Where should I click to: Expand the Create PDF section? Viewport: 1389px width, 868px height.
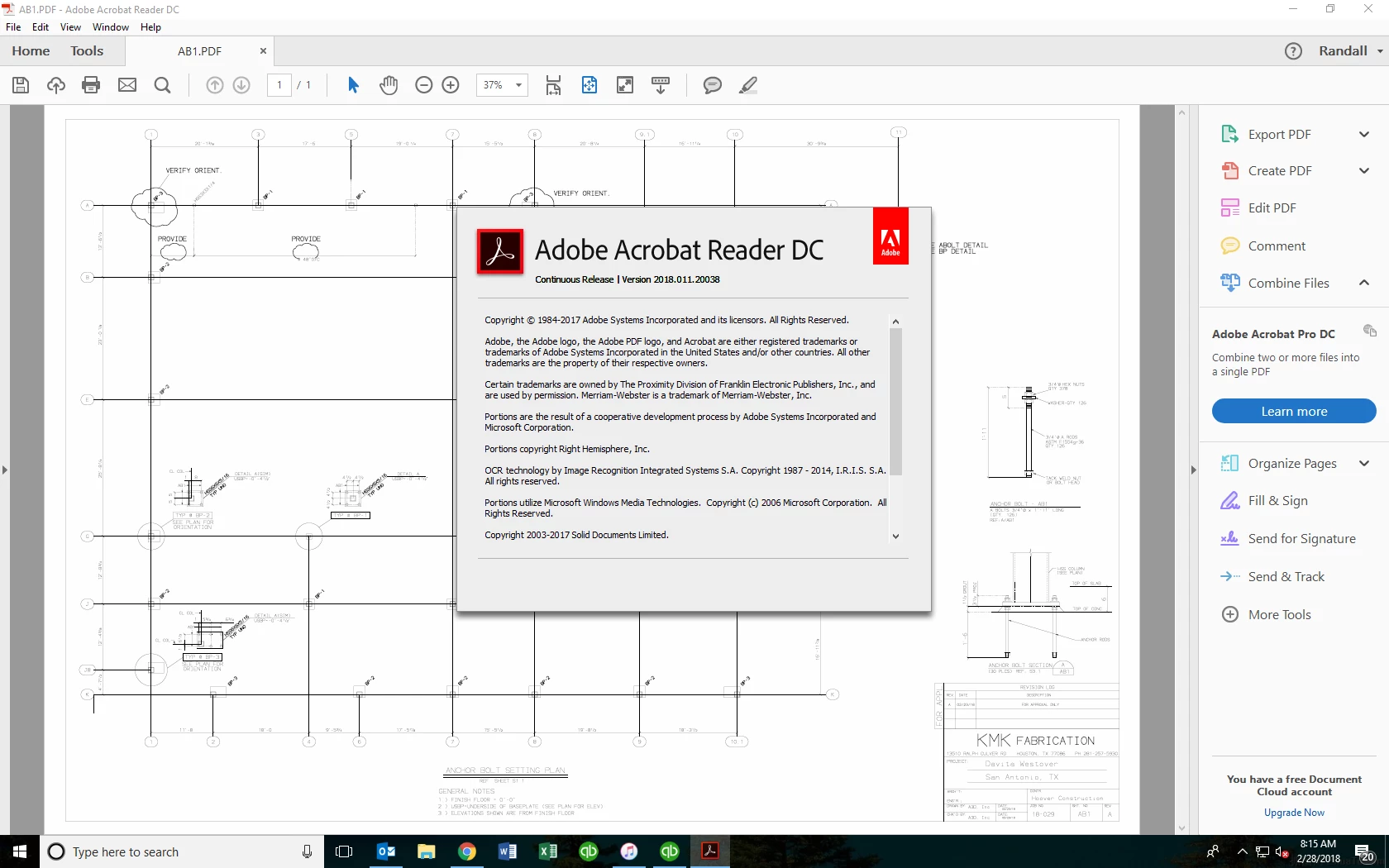1364,170
